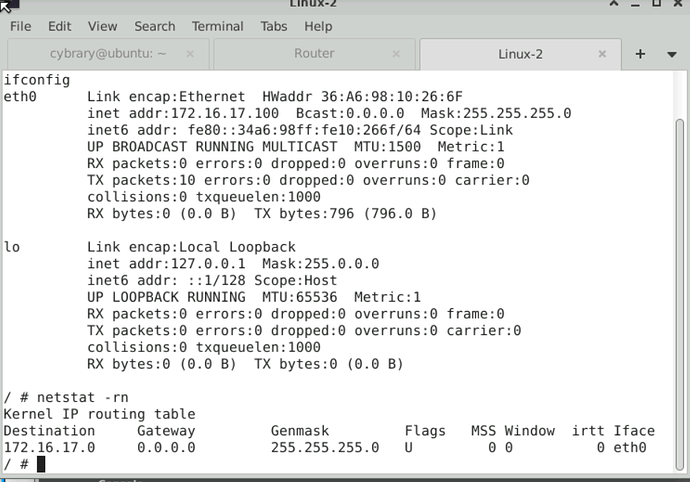Click the terminal prompt cursor
This screenshot has width=690, height=482.
[x=41, y=464]
